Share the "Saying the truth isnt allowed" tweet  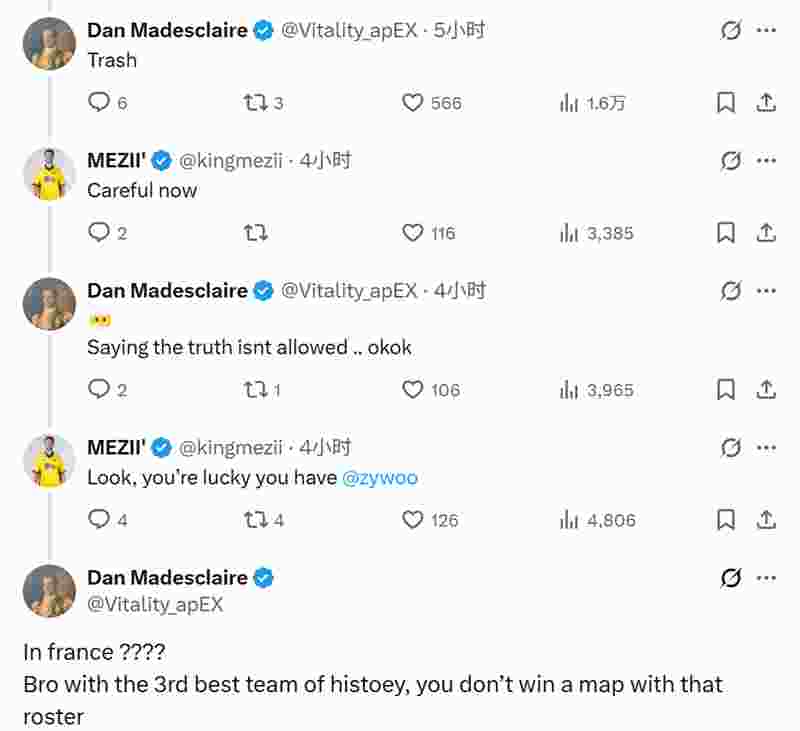765,390
